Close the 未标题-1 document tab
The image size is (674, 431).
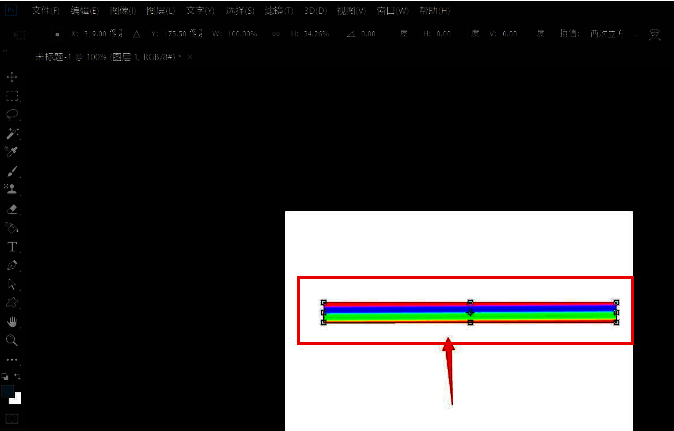(x=190, y=57)
